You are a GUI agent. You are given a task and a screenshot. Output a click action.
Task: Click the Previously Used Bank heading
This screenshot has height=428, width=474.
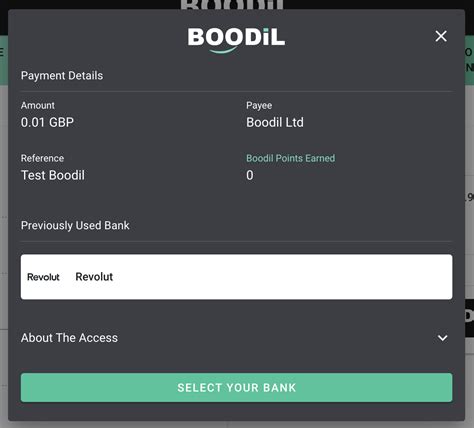pyautogui.click(x=75, y=226)
